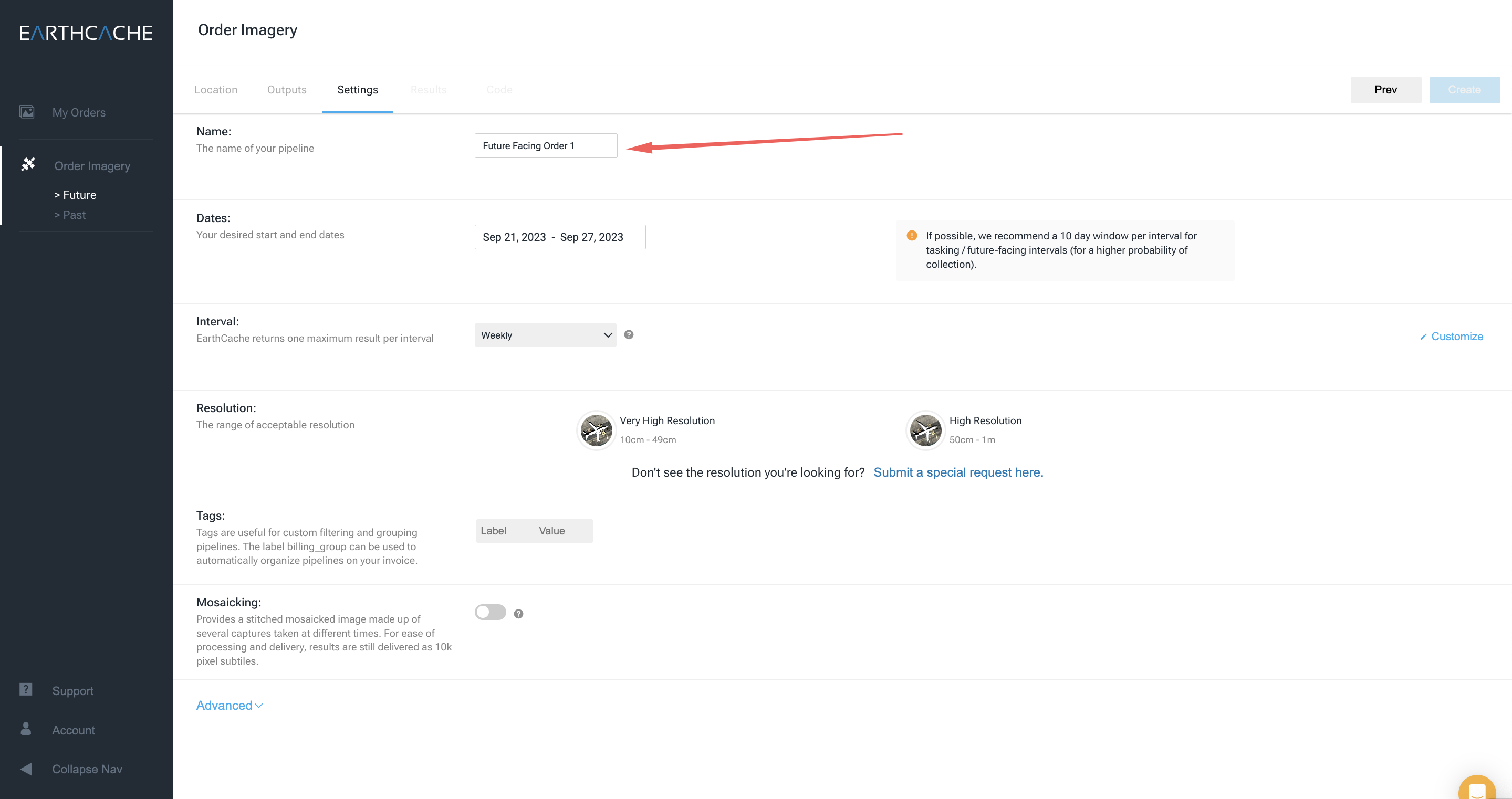Select Past order type
1512x799 pixels.
pyautogui.click(x=70, y=215)
